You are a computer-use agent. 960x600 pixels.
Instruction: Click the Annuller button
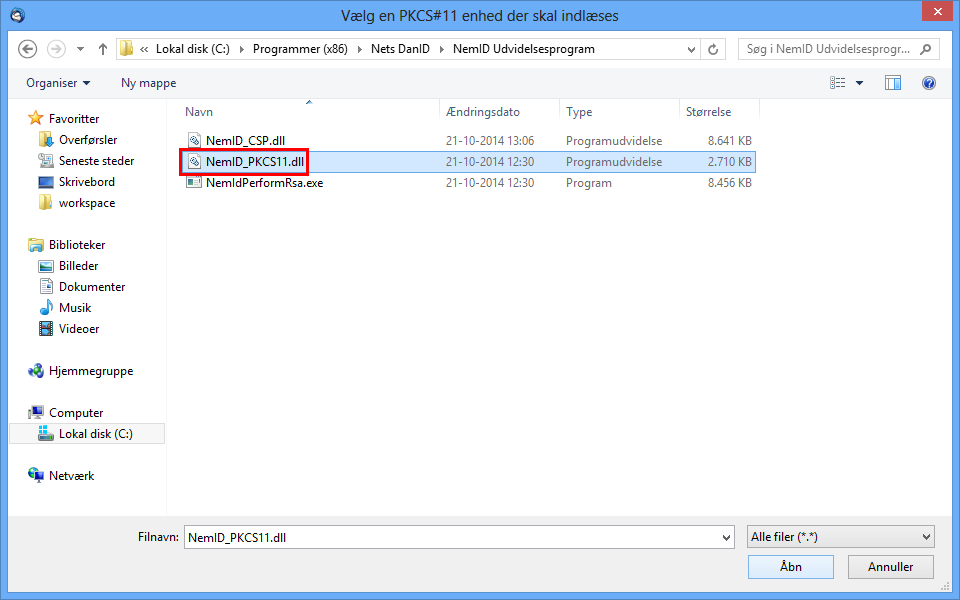tap(890, 567)
